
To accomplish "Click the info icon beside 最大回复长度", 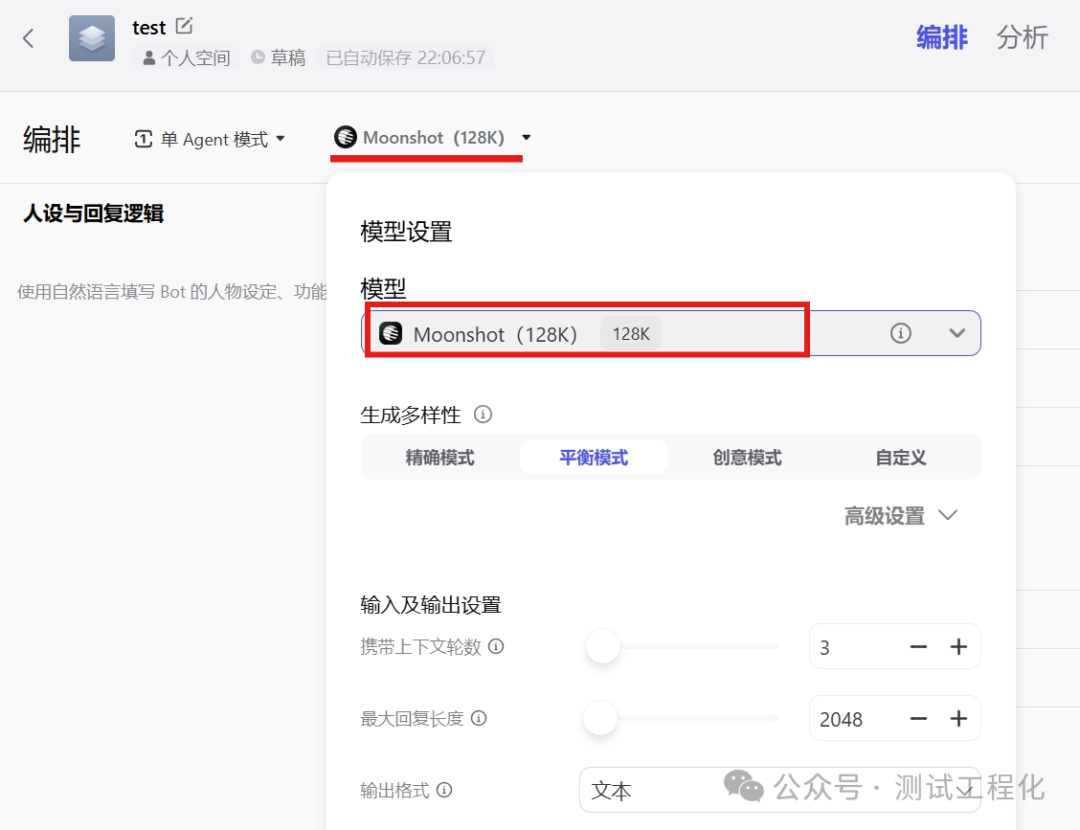I will (479, 718).
